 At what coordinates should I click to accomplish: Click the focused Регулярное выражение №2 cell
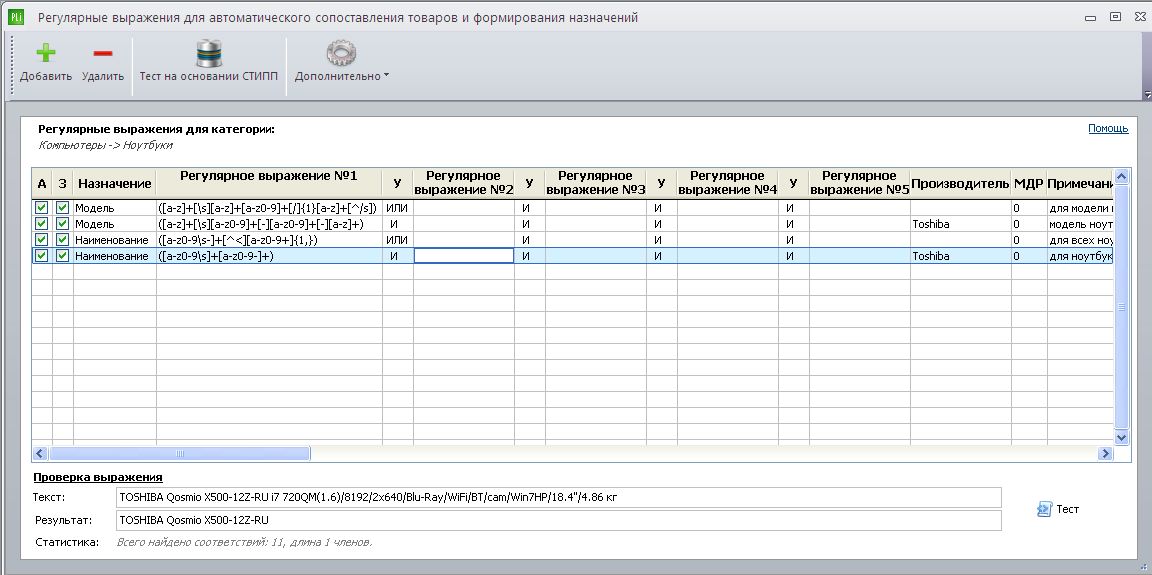(464, 256)
